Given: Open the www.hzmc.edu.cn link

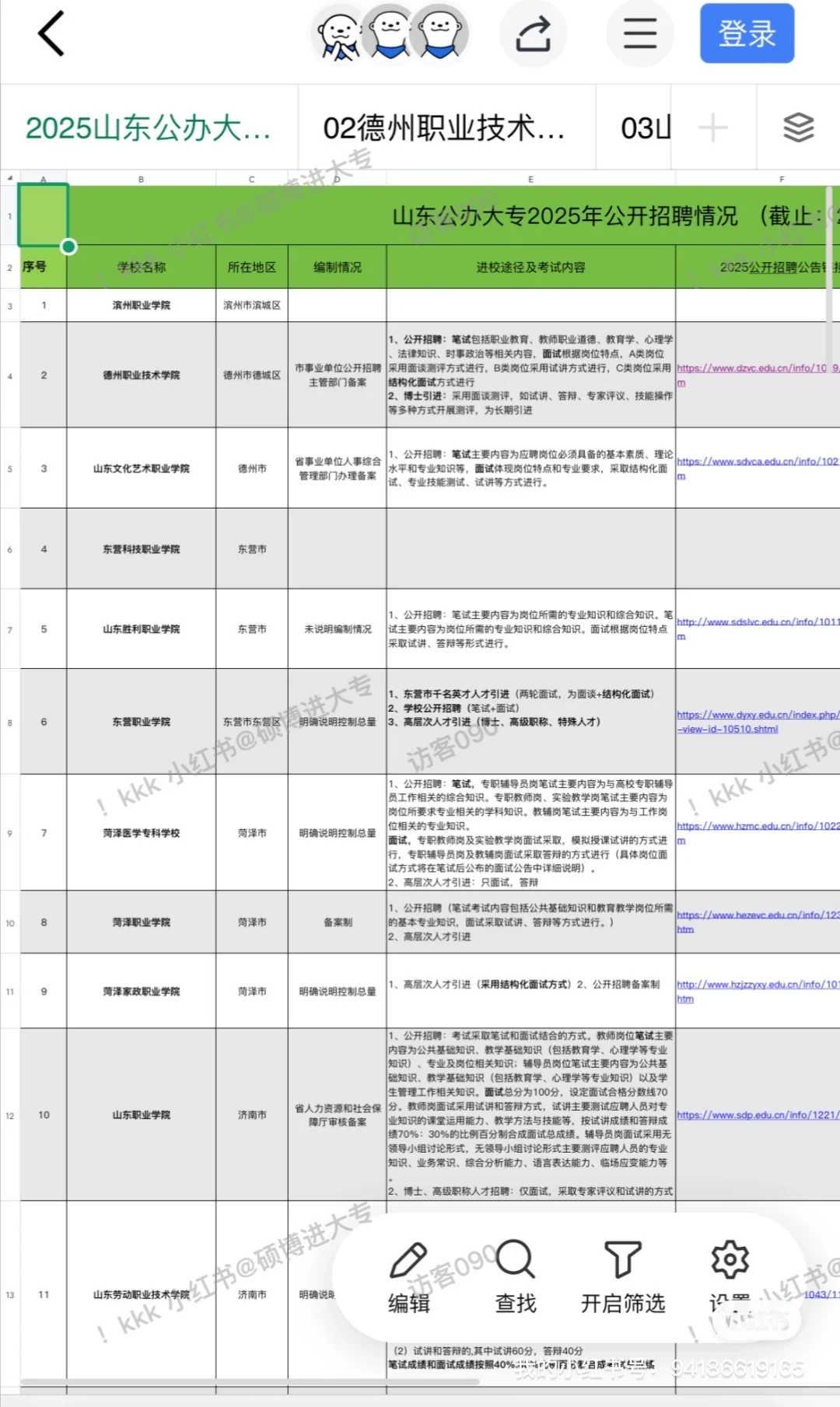Looking at the screenshot, I should pos(758,833).
